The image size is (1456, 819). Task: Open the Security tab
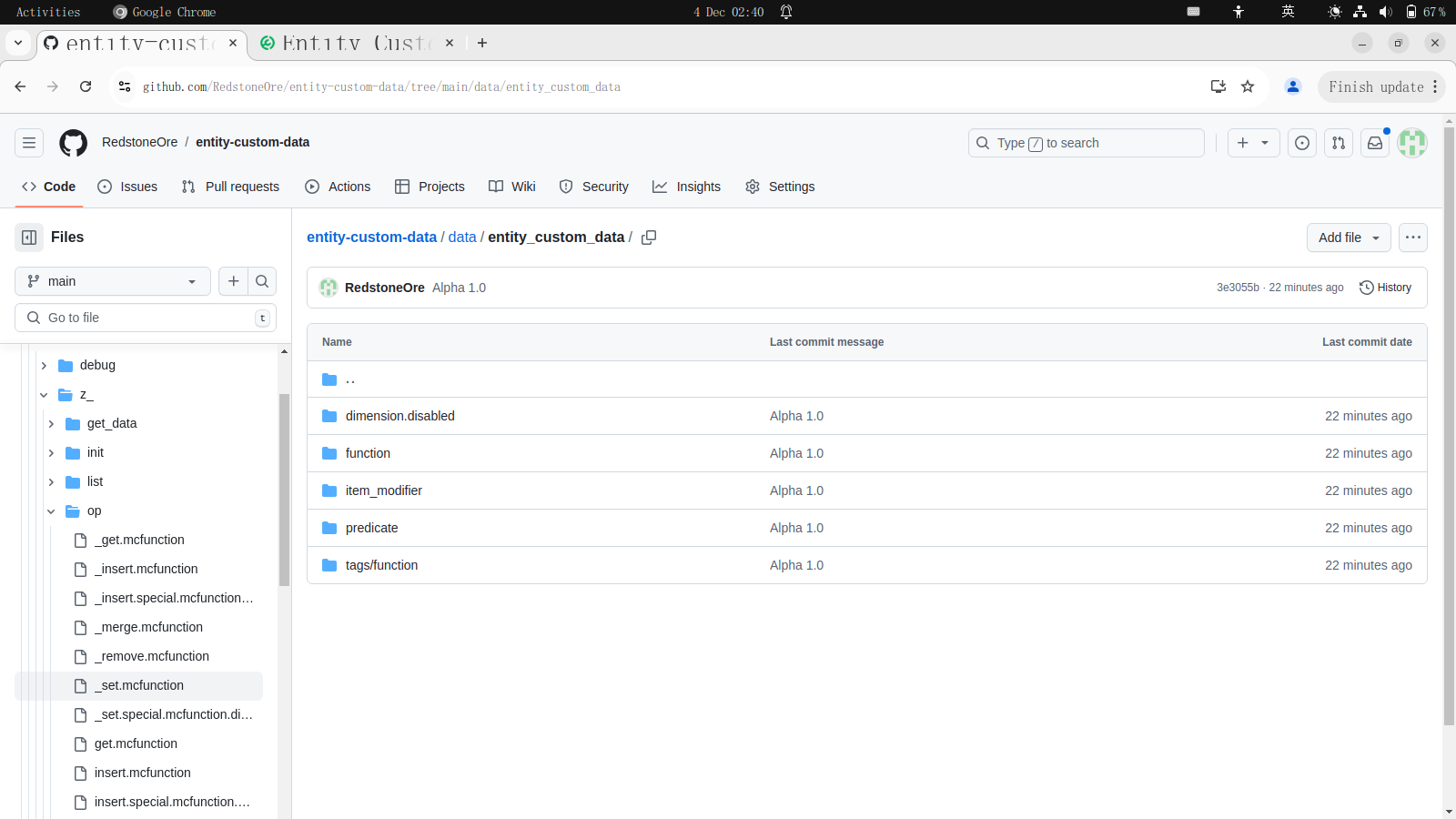tap(593, 187)
